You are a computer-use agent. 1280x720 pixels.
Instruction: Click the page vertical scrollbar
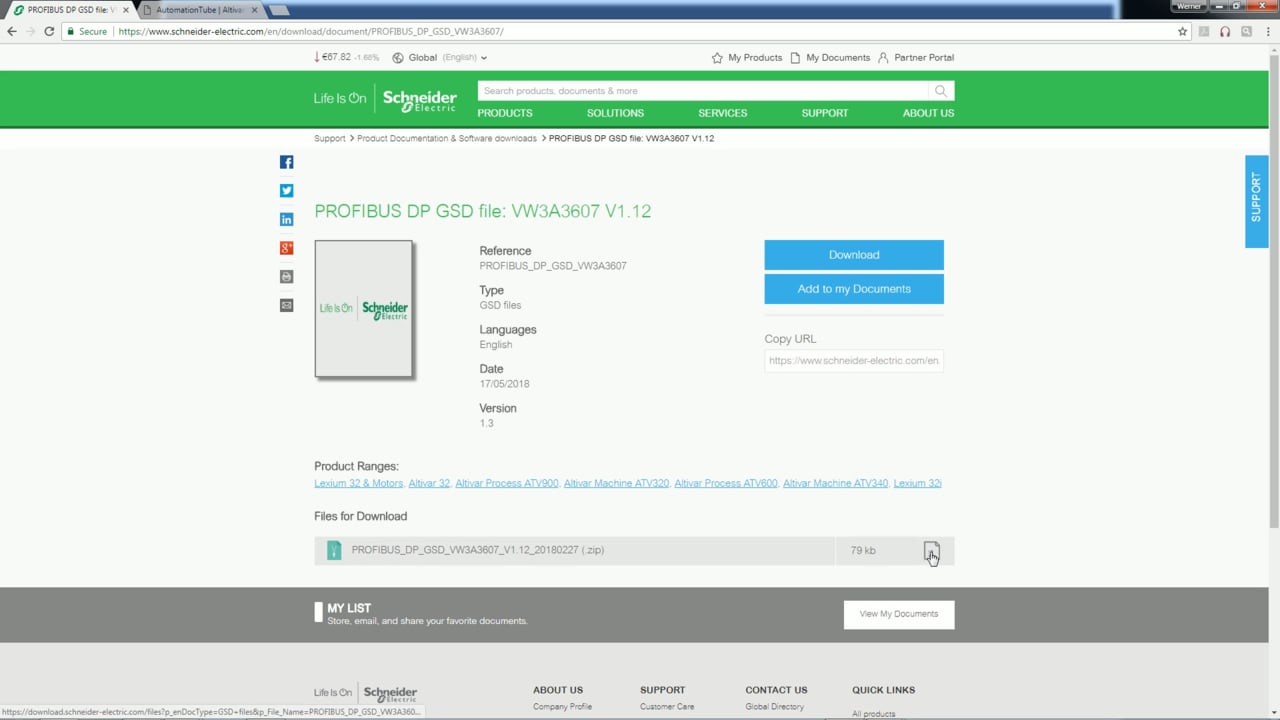(1274, 290)
